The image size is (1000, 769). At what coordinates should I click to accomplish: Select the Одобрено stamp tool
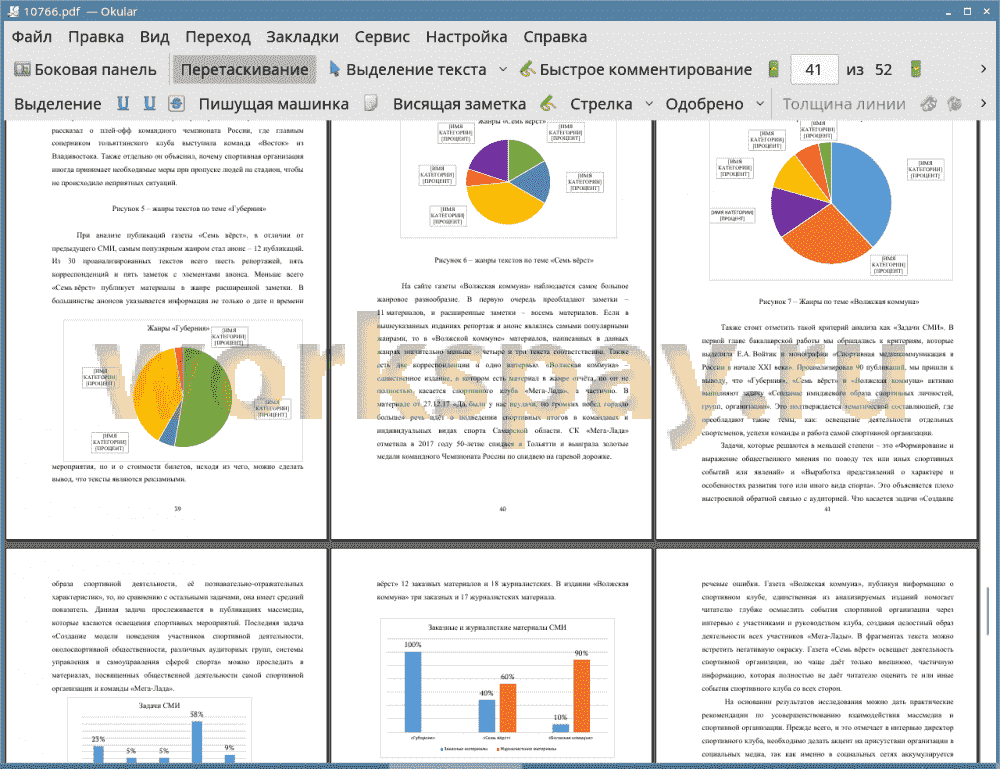click(704, 104)
